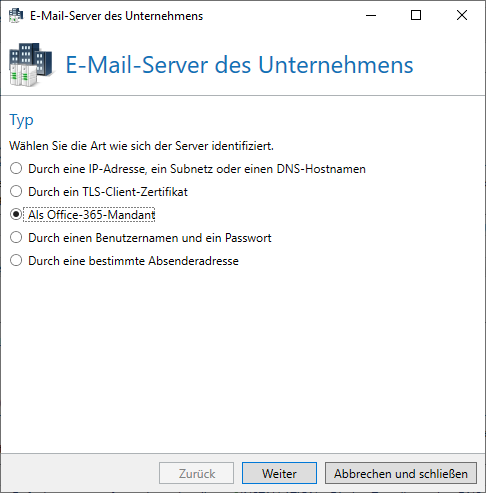486x493 pixels.
Task: Close the dialog with the X button
Action: [x=462, y=15]
